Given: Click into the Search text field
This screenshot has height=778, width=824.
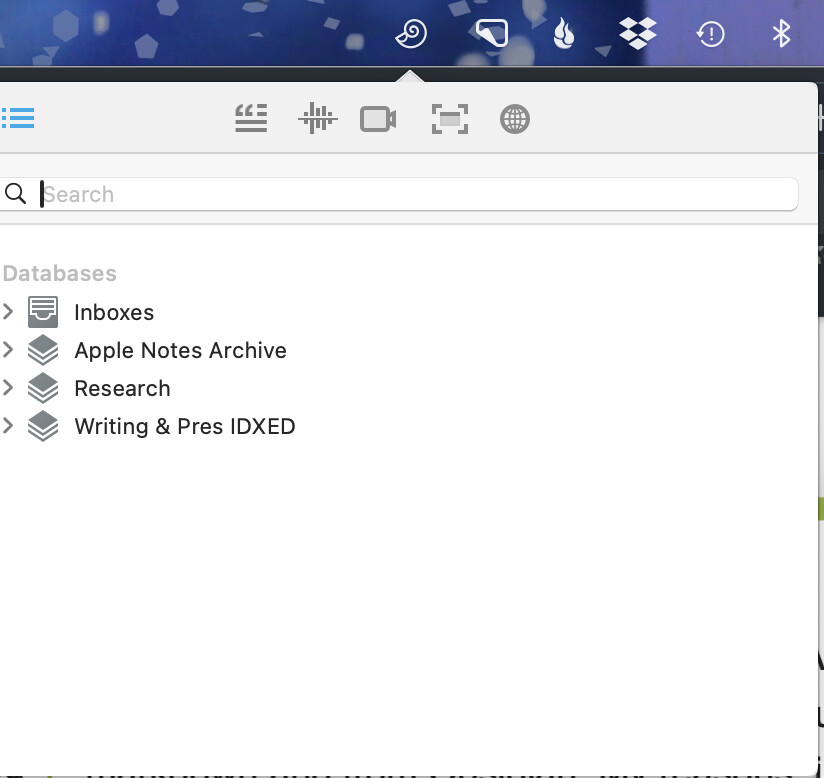Looking at the screenshot, I should (420, 194).
